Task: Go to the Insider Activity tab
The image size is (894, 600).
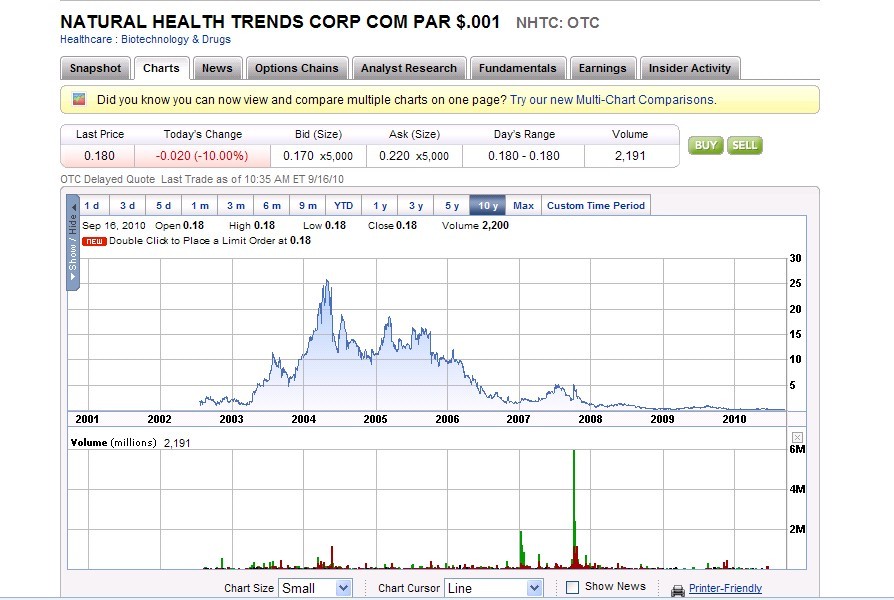Action: (x=689, y=68)
